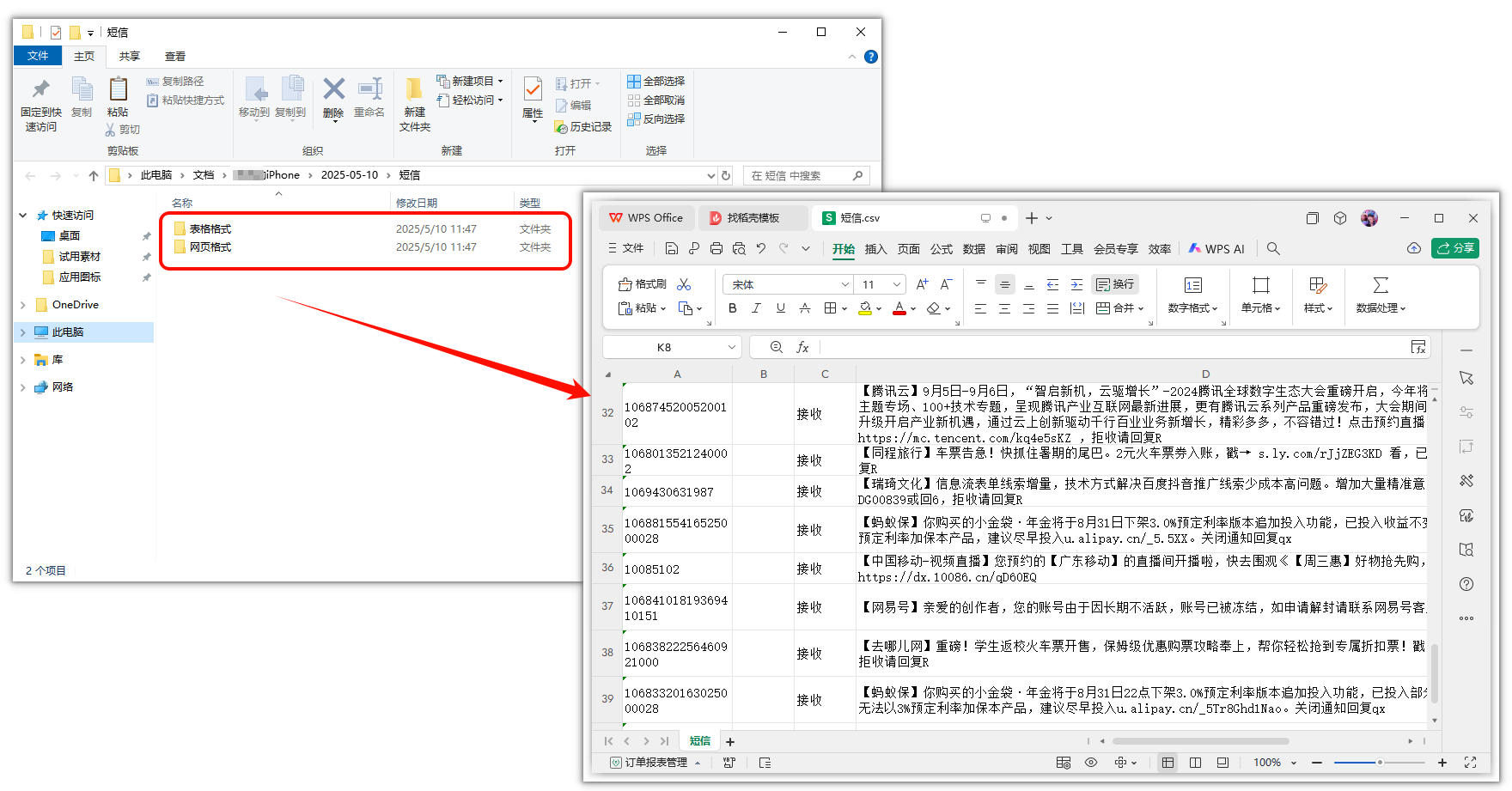Image resolution: width=1512 pixels, height=791 pixels.
Task: Apply strikethrough formatting in WPS
Action: point(805,308)
